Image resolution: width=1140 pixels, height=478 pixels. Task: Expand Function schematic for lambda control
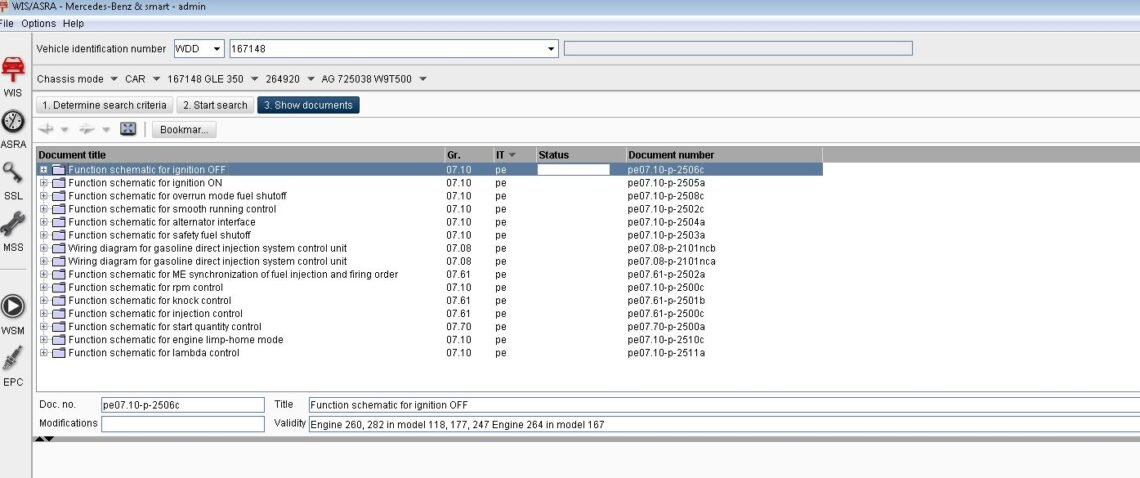(44, 353)
